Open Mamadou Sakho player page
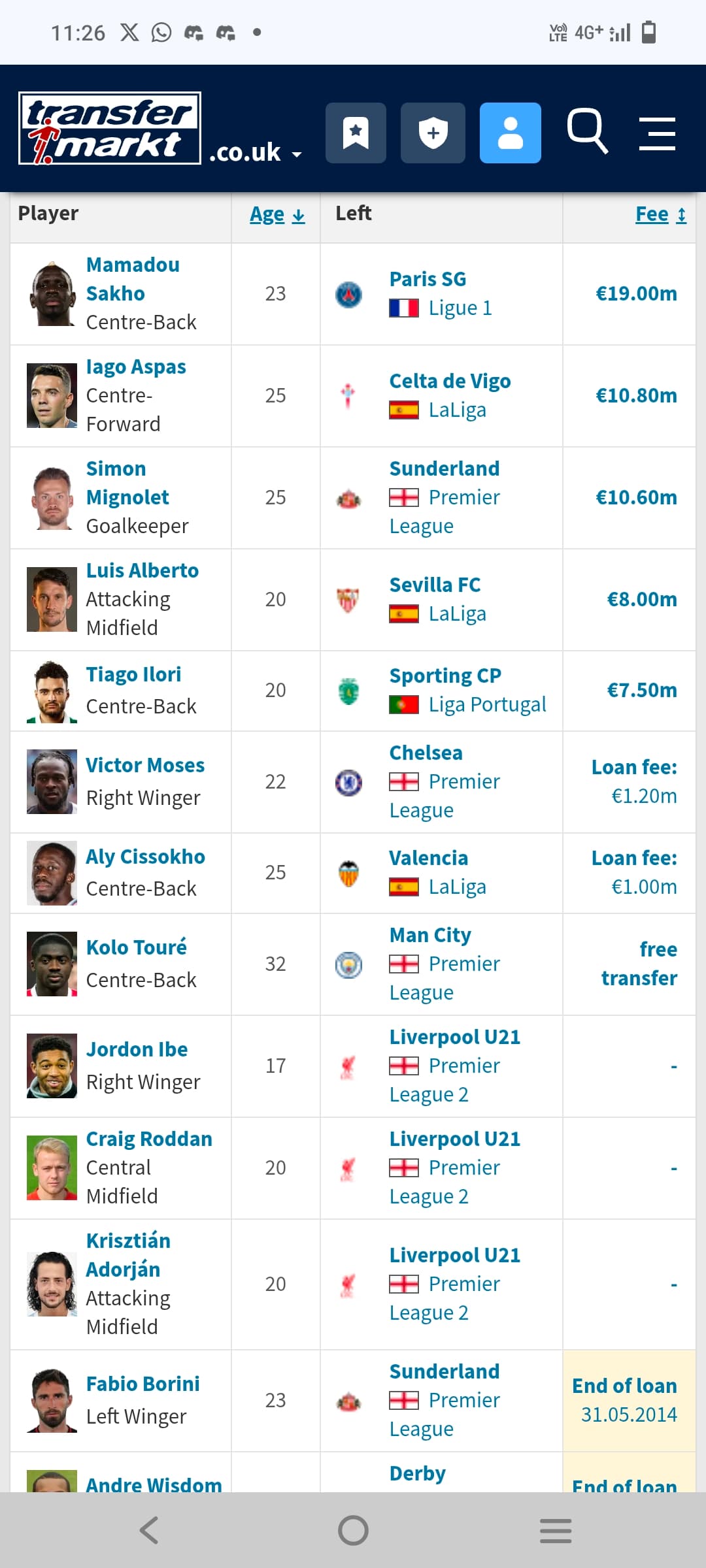Image resolution: width=706 pixels, height=1568 pixels. point(133,279)
